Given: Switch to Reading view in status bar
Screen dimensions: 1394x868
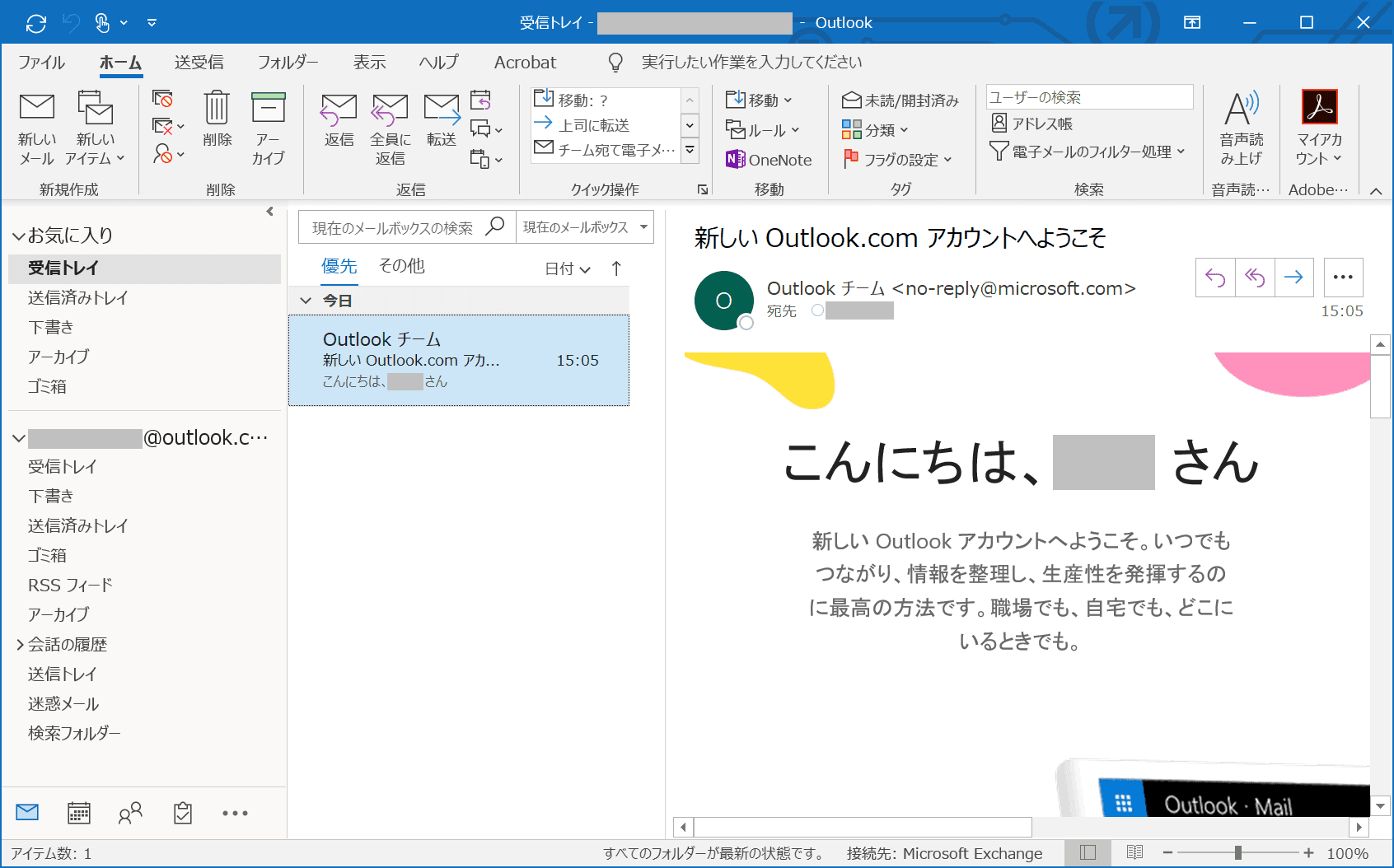Looking at the screenshot, I should (1134, 853).
